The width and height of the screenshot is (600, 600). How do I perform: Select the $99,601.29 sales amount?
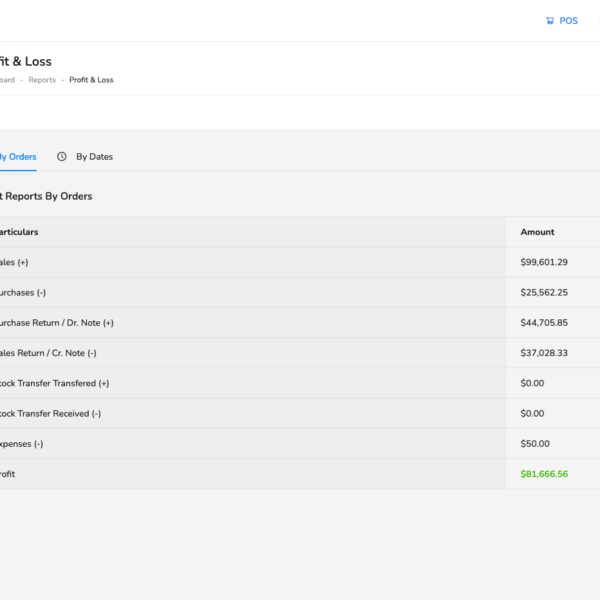pos(544,262)
